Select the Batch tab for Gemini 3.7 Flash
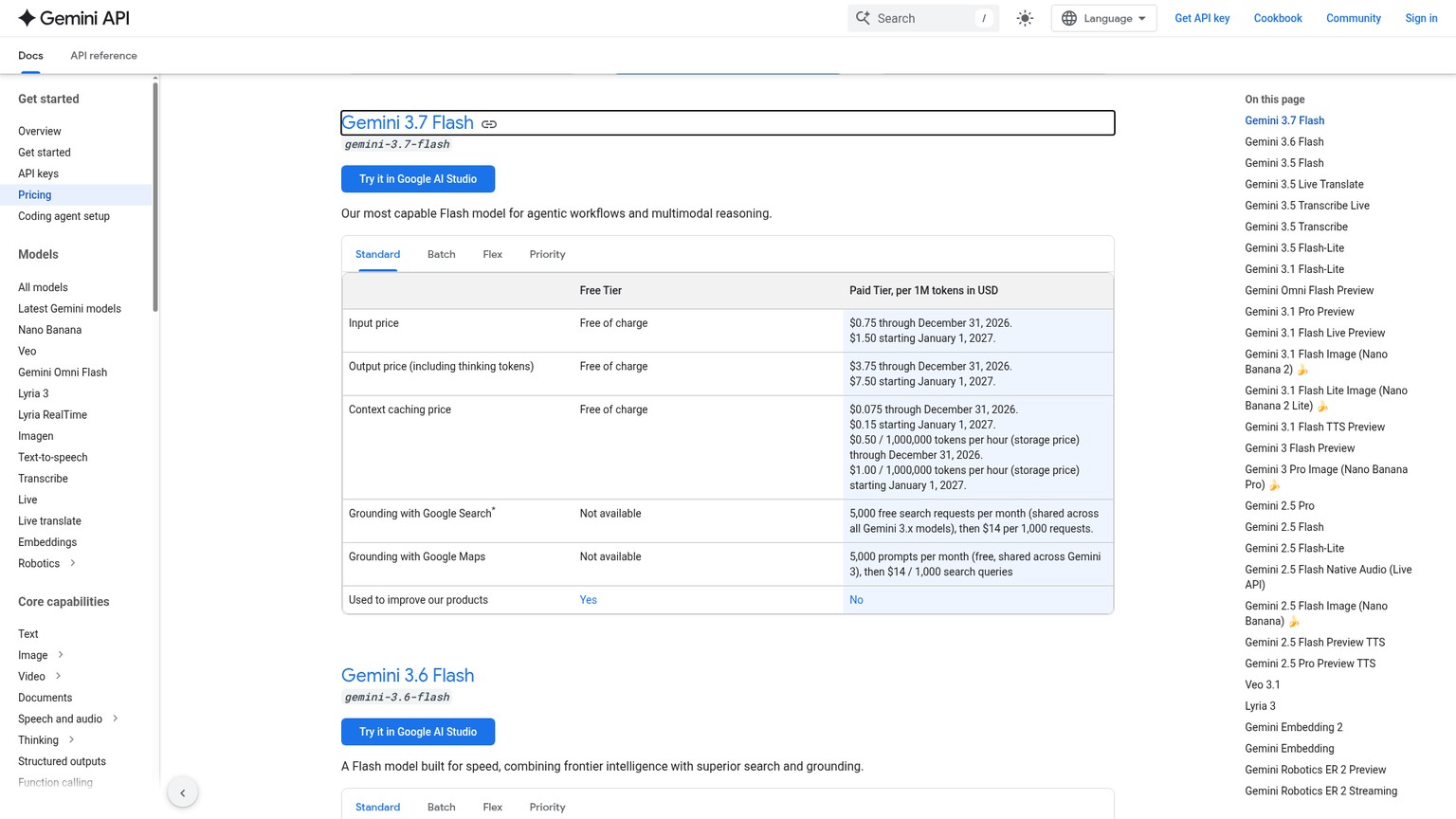This screenshot has width=1456, height=819. (x=441, y=254)
